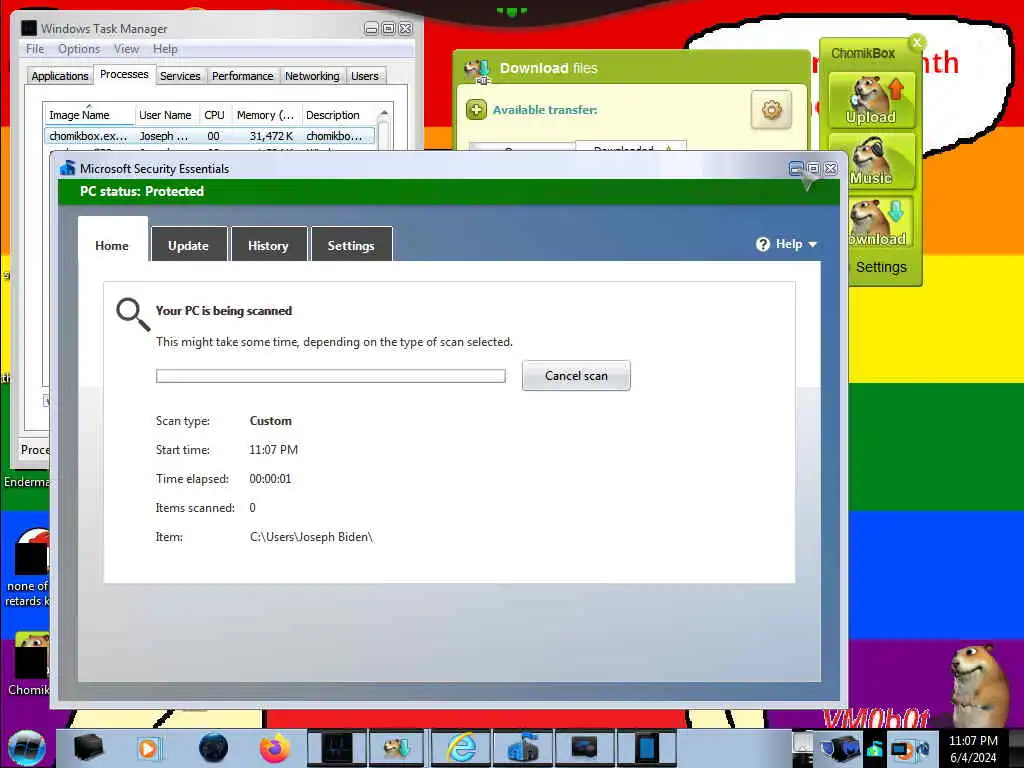Screen dimensions: 1024x768
Task: Open Windows Media Player from the taskbar
Action: coord(148,748)
